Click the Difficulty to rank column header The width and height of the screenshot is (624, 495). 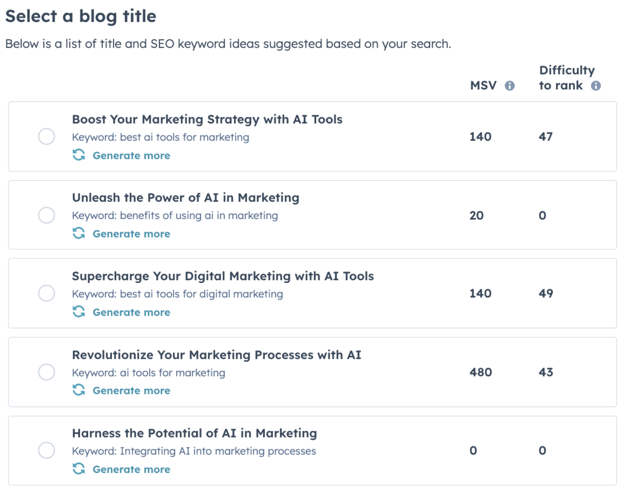point(566,78)
